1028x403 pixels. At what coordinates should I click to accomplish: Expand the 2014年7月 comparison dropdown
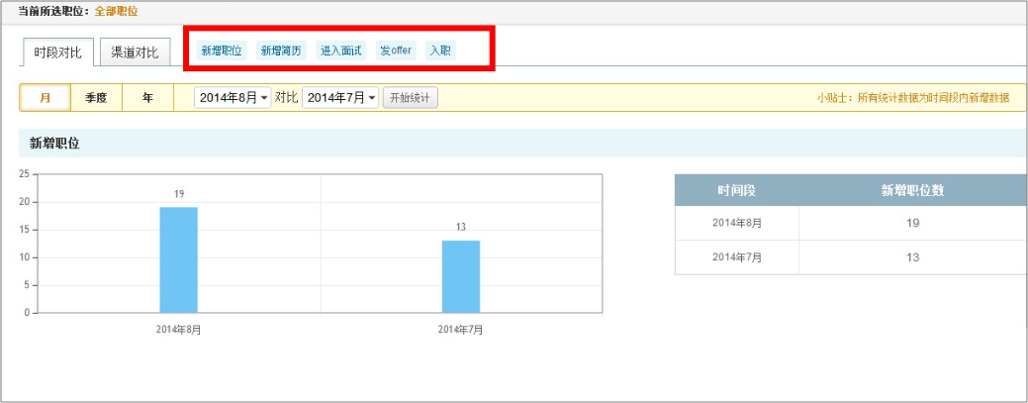(341, 98)
